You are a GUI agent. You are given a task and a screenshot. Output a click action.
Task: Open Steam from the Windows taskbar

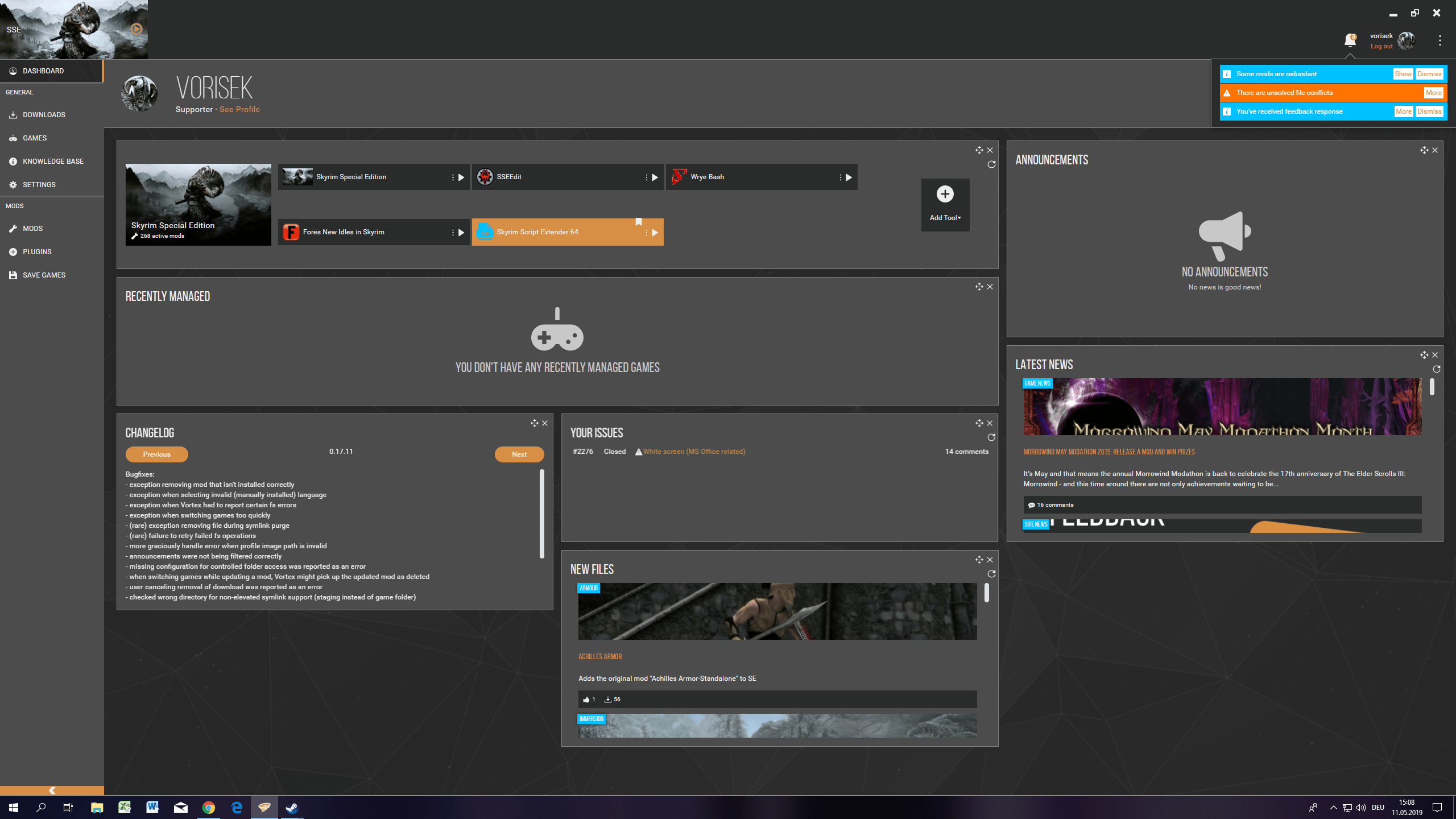(x=292, y=808)
